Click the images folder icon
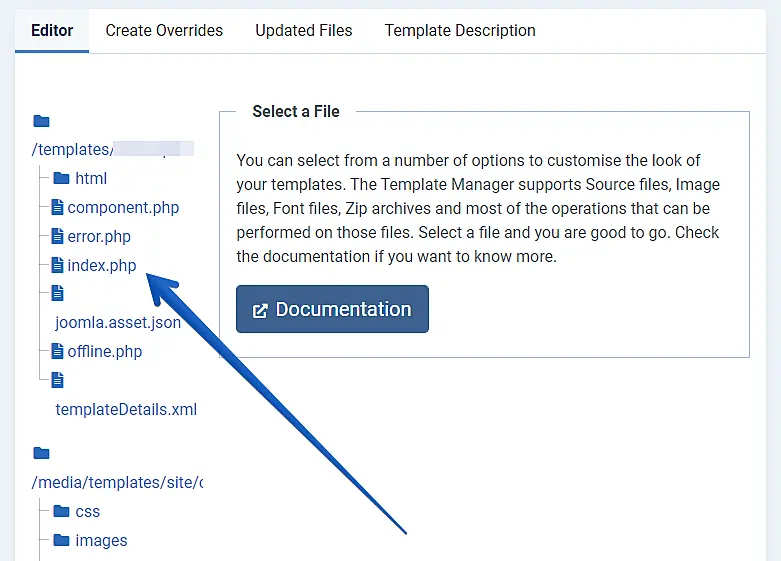The width and height of the screenshot is (781, 561). (62, 541)
